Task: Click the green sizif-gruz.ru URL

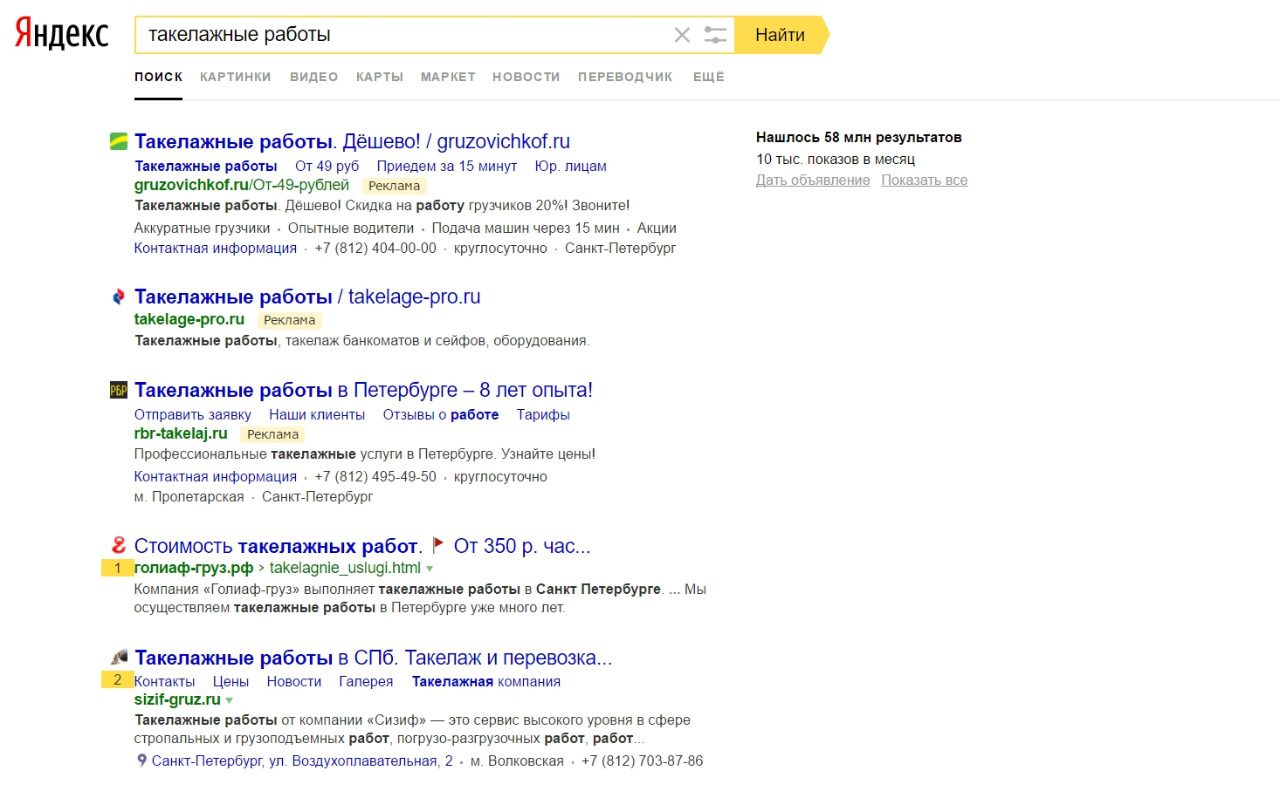Action: (x=177, y=700)
